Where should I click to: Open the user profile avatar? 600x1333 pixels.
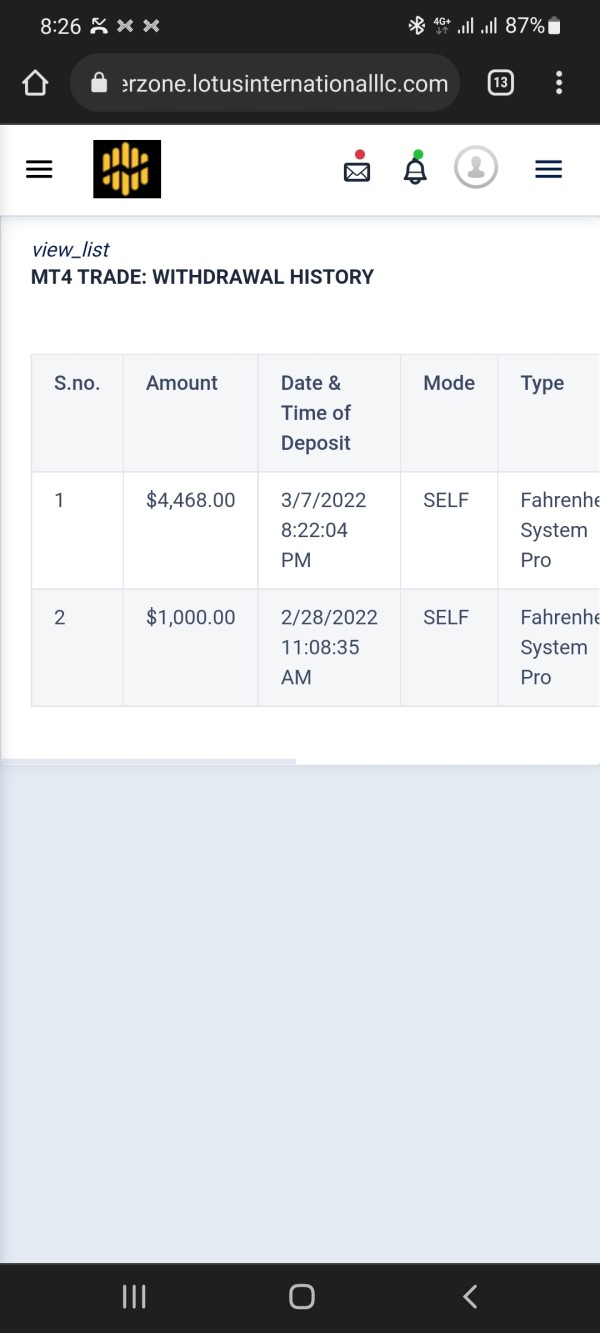click(476, 168)
